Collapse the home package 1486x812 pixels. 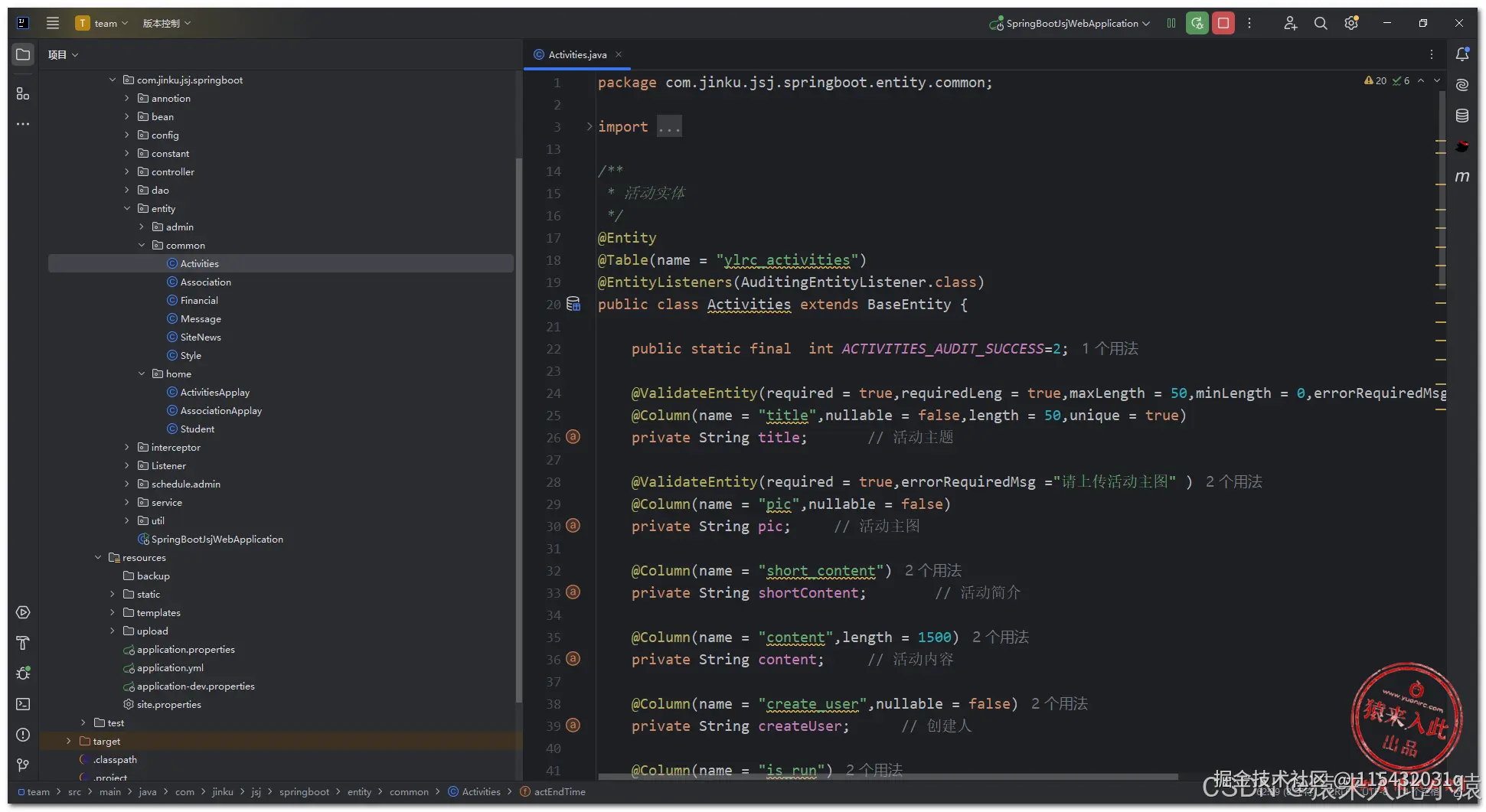(142, 373)
